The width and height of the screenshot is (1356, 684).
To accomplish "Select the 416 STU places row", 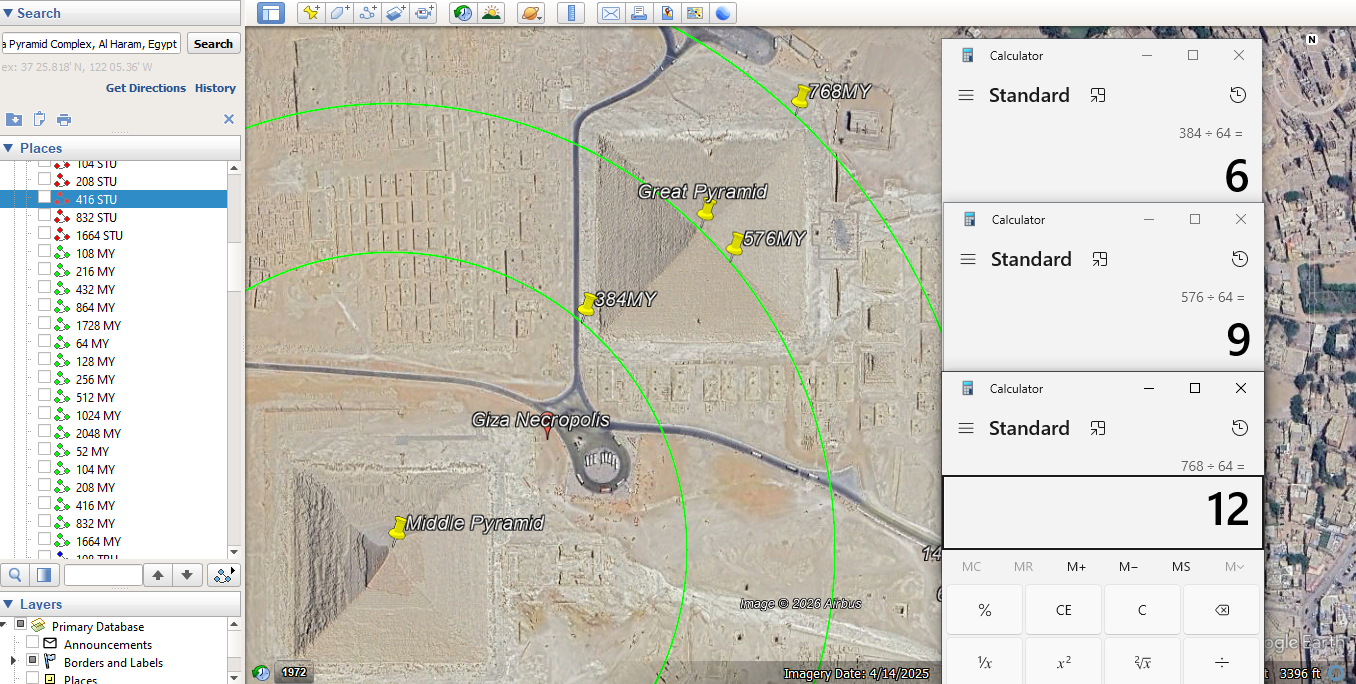I will 113,199.
